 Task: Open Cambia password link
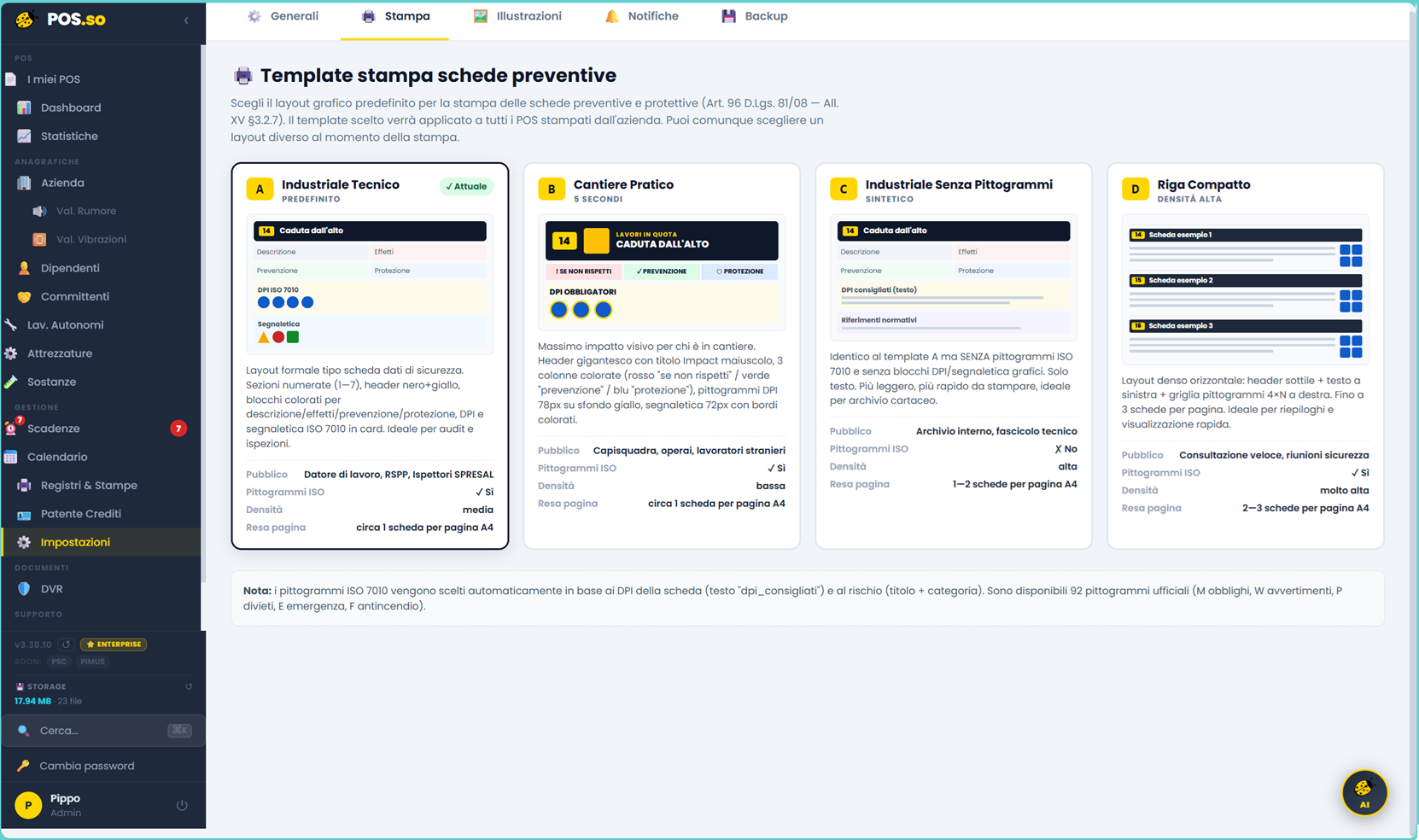click(87, 766)
